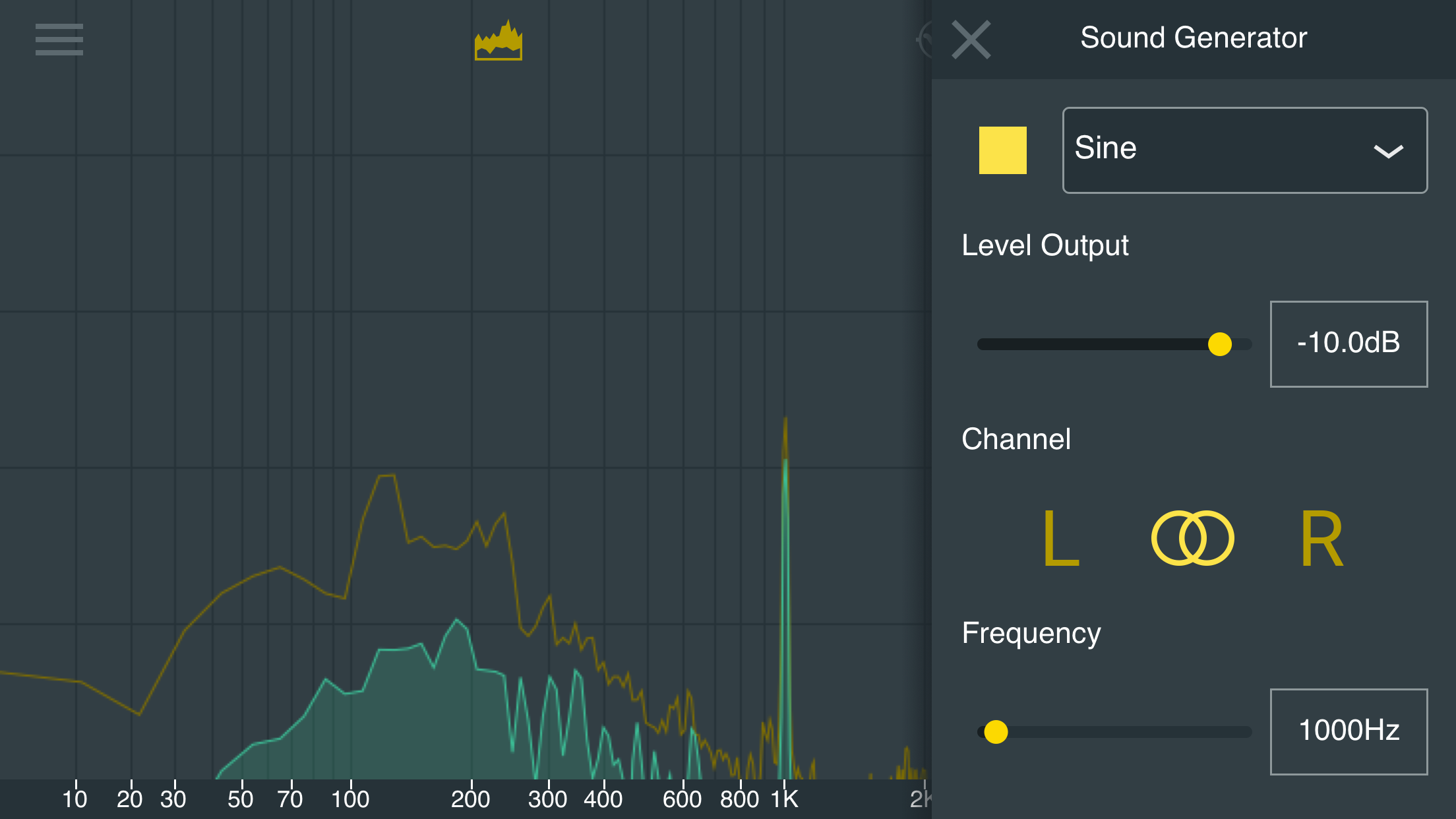Select both channels linked circles icon
Screen dimensions: 1456x819
(1192, 538)
